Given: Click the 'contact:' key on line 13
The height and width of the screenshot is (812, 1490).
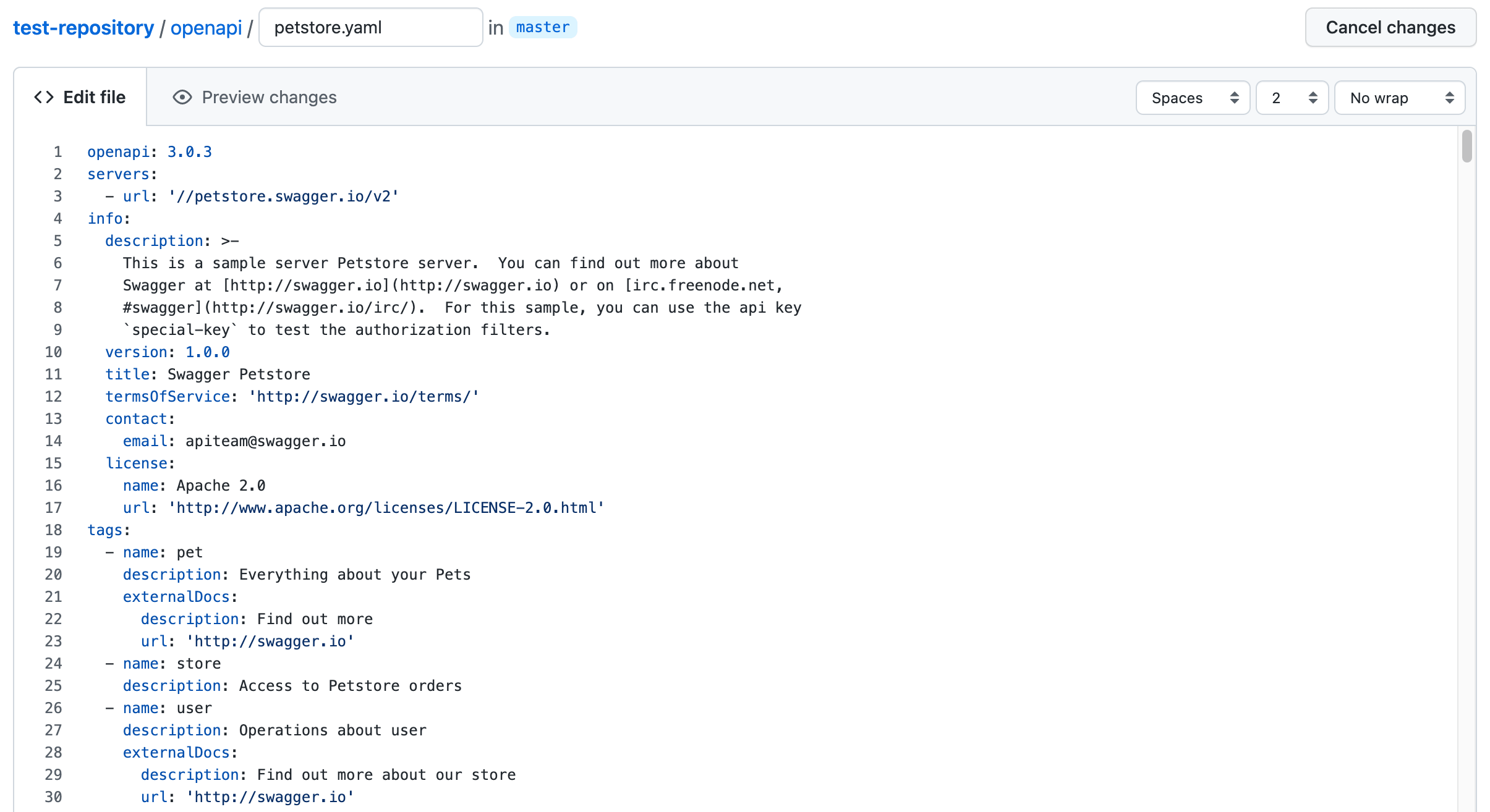Looking at the screenshot, I should click(x=140, y=419).
